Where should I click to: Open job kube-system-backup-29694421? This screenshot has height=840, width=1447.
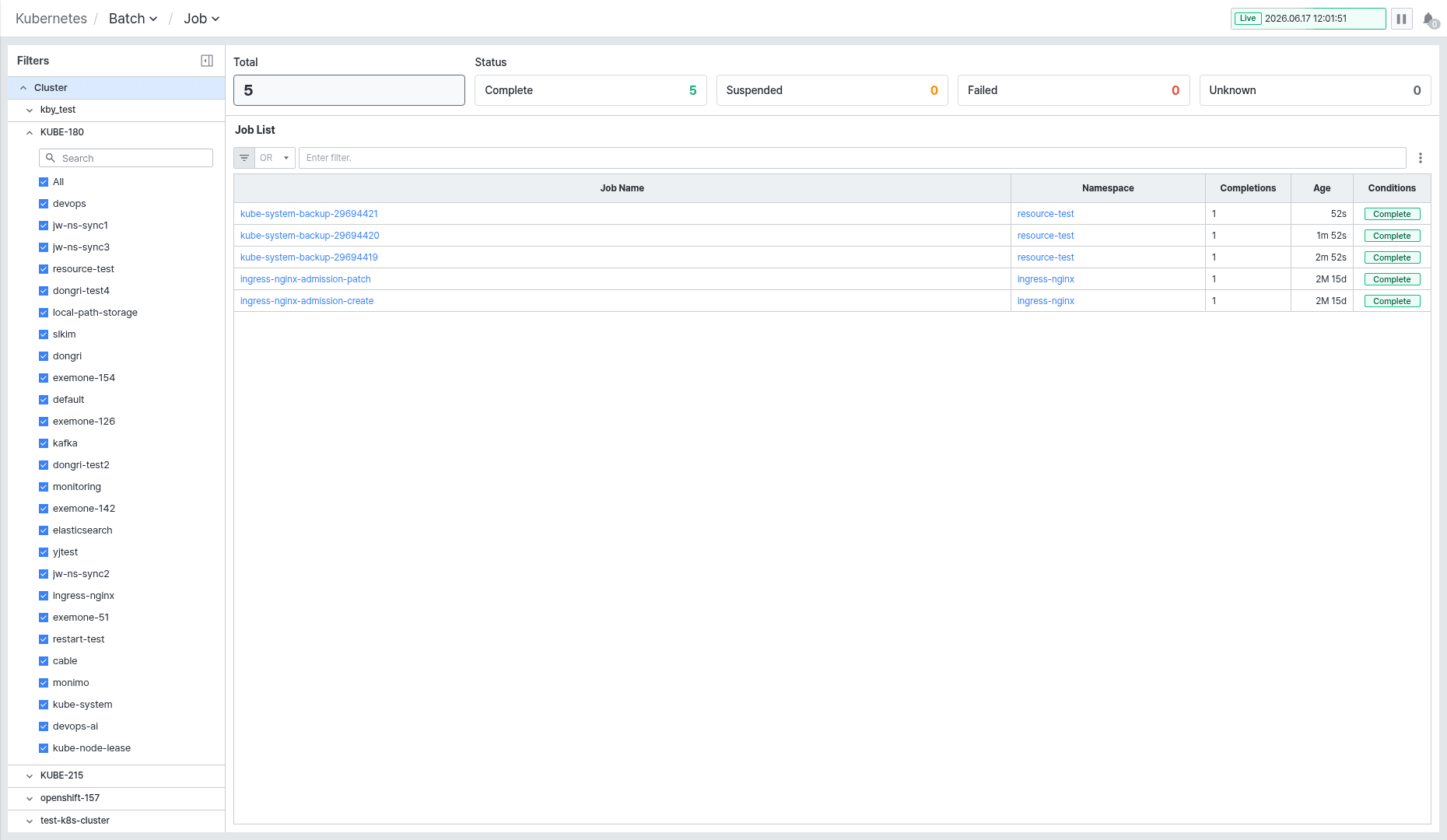pyautogui.click(x=309, y=214)
